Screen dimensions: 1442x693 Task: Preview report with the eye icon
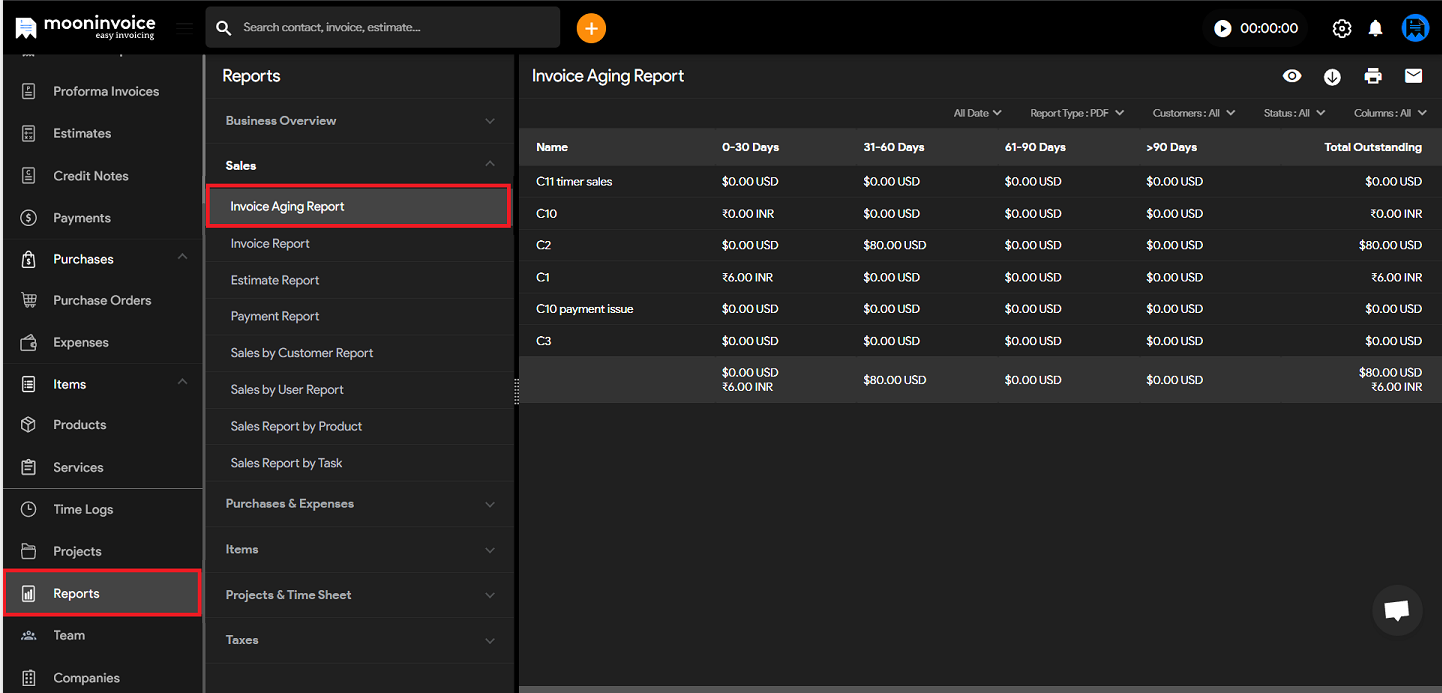pyautogui.click(x=1292, y=76)
